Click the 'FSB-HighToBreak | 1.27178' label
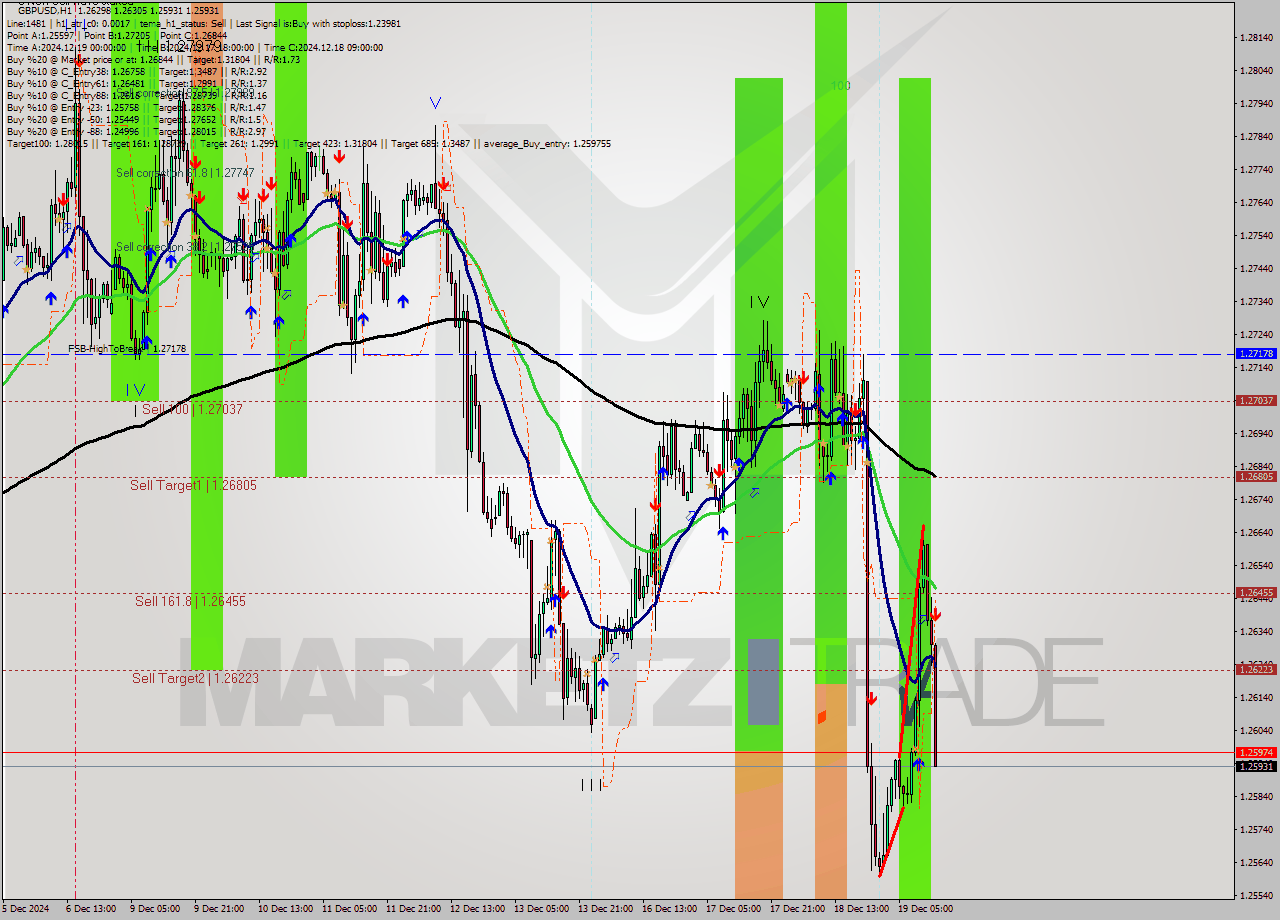 (127, 348)
